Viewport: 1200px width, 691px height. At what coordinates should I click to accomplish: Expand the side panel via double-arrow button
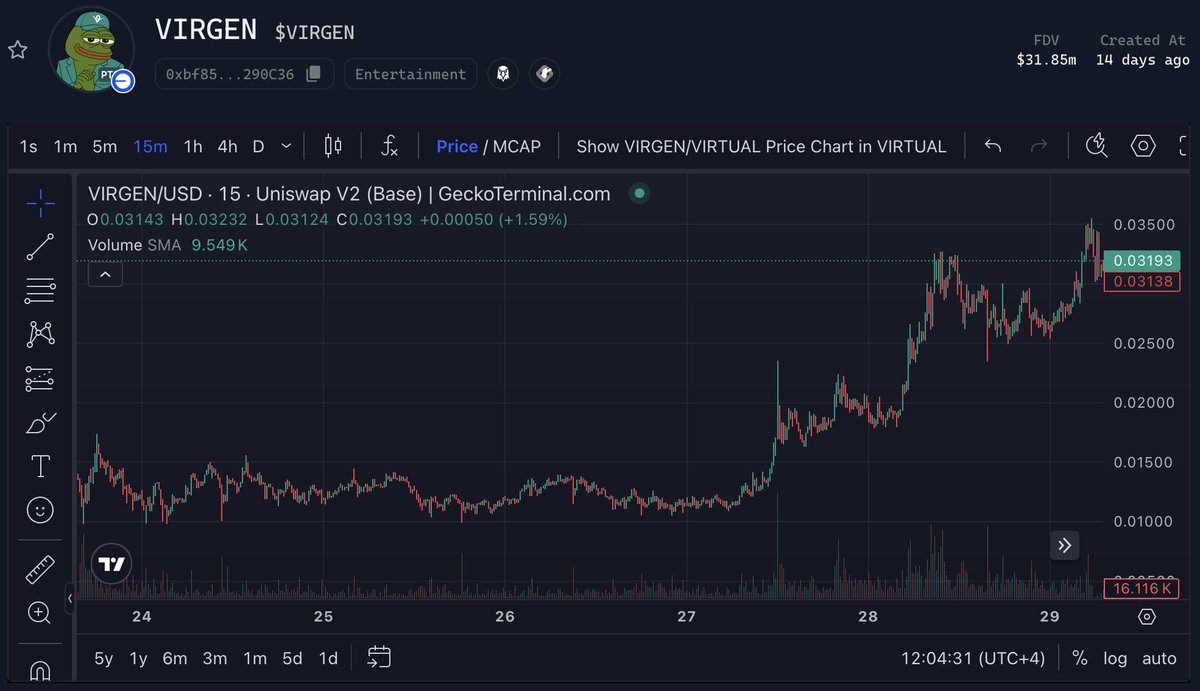click(1064, 545)
